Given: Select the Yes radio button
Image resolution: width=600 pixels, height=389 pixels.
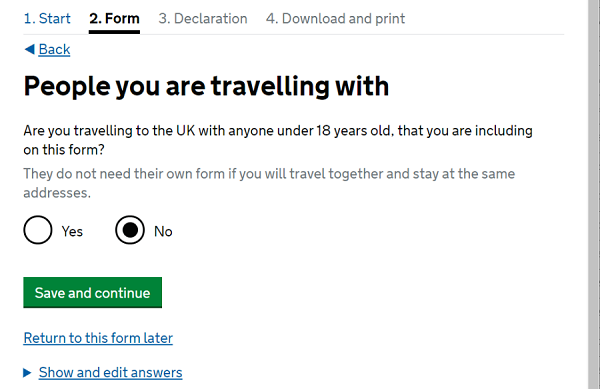Looking at the screenshot, I should click(x=38, y=230).
